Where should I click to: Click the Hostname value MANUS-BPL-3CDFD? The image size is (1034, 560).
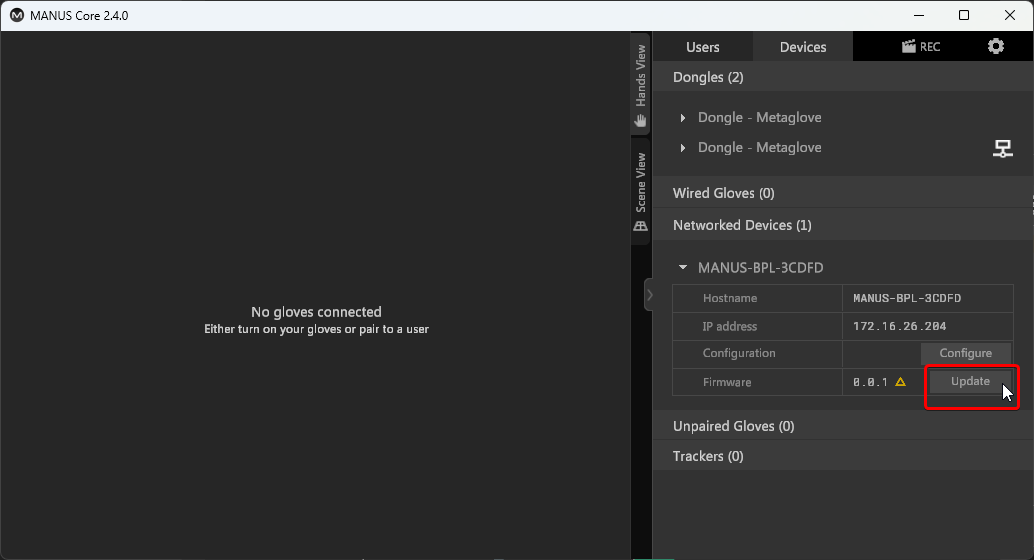point(906,298)
